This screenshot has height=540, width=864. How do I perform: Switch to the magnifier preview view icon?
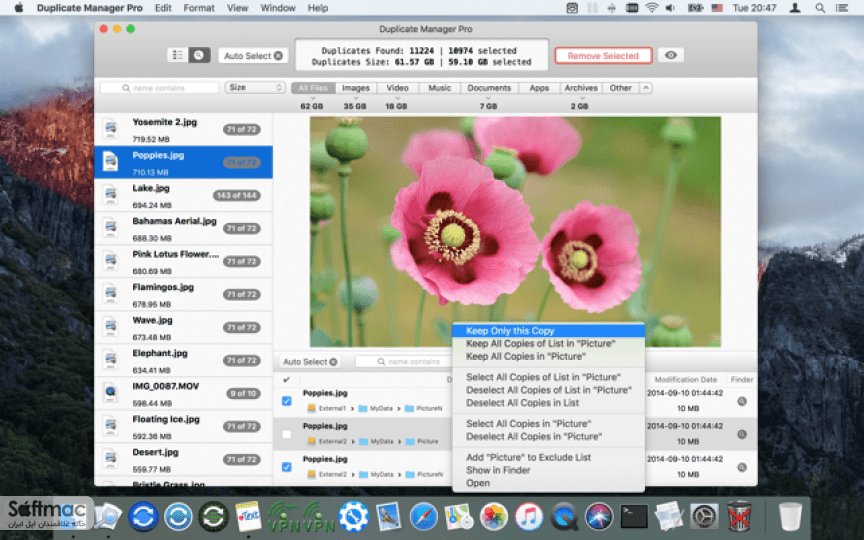click(199, 55)
